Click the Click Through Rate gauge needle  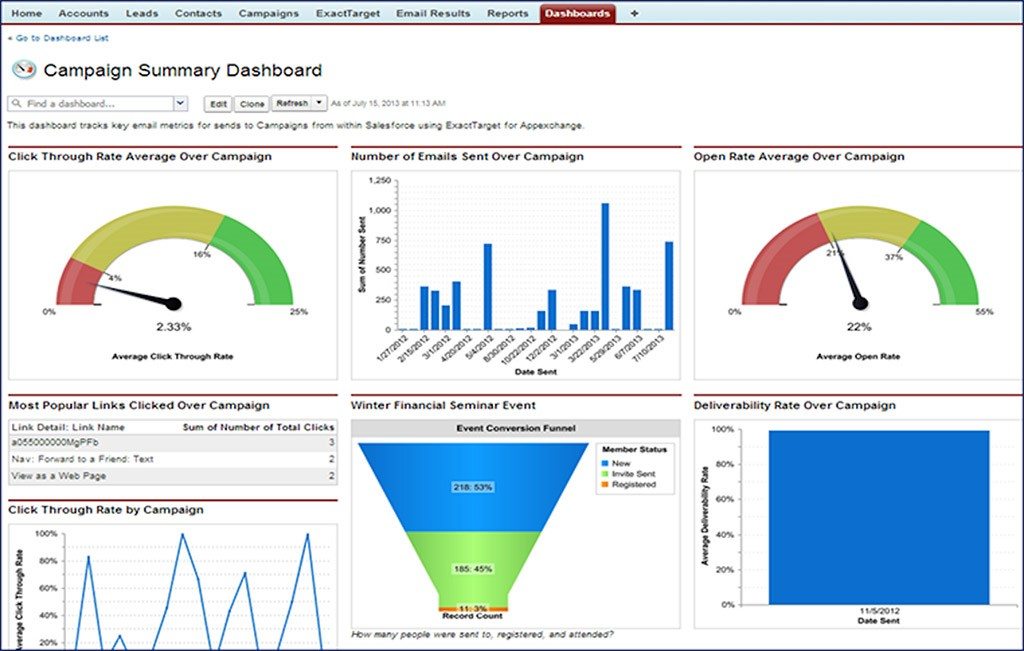click(135, 295)
